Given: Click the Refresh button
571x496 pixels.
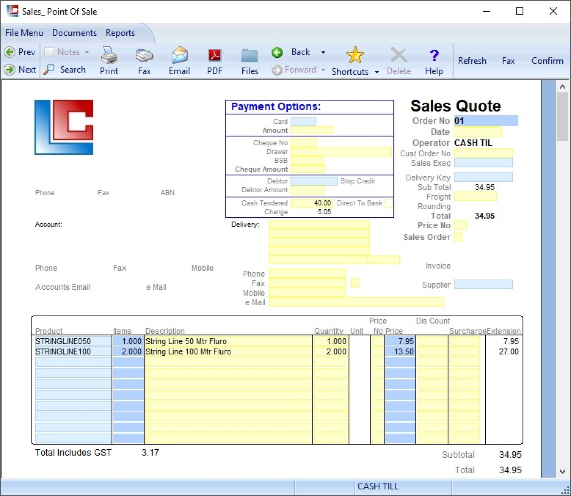Looking at the screenshot, I should 472,60.
